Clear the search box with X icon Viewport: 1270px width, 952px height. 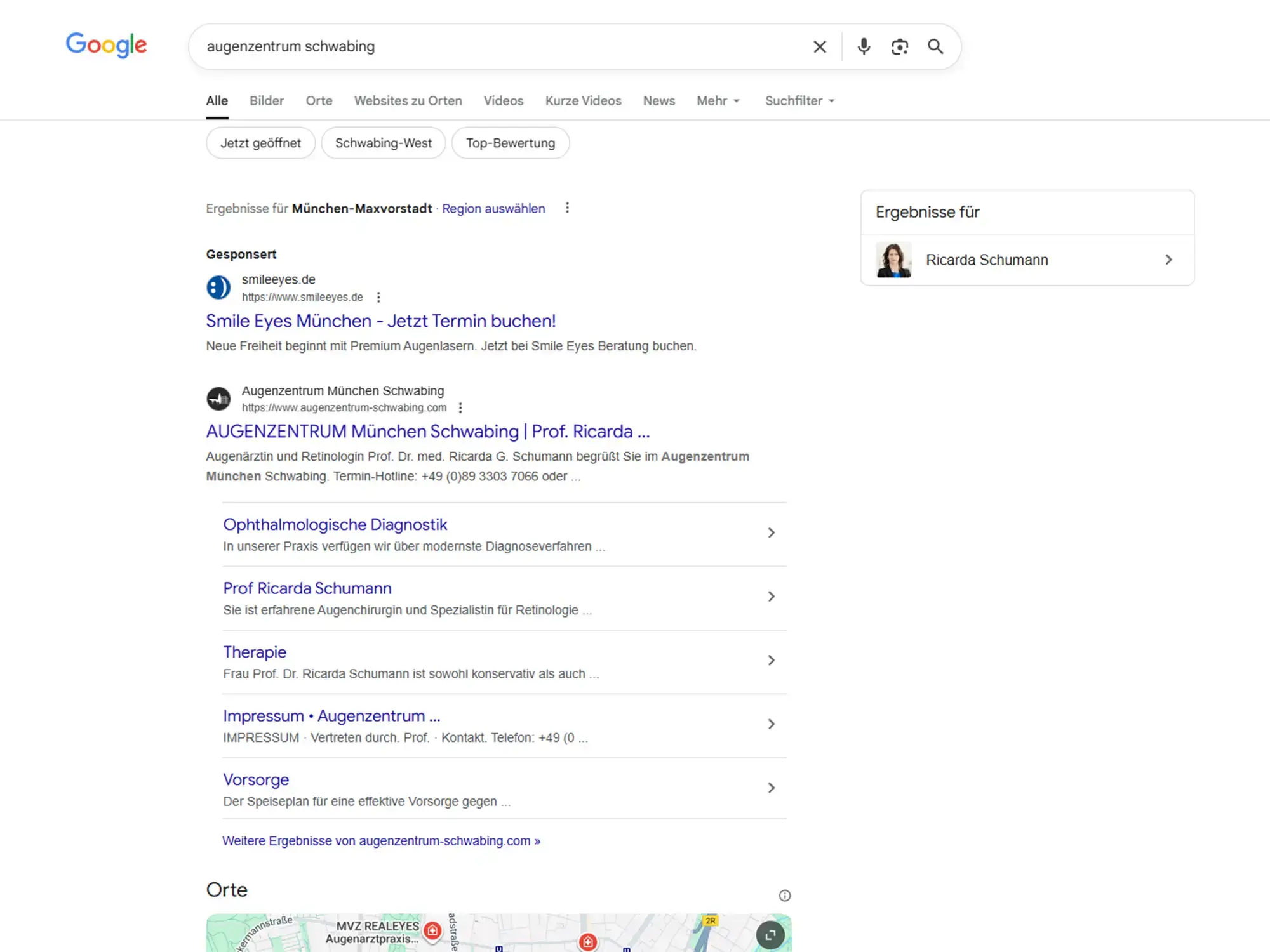[x=820, y=46]
